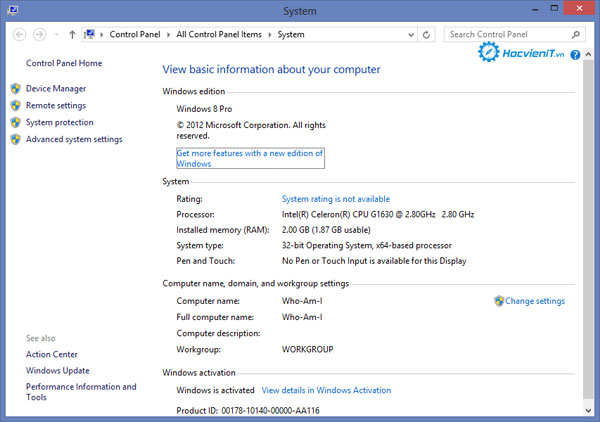600x422 pixels.
Task: Open the address bar history dropdown
Action: (x=411, y=35)
